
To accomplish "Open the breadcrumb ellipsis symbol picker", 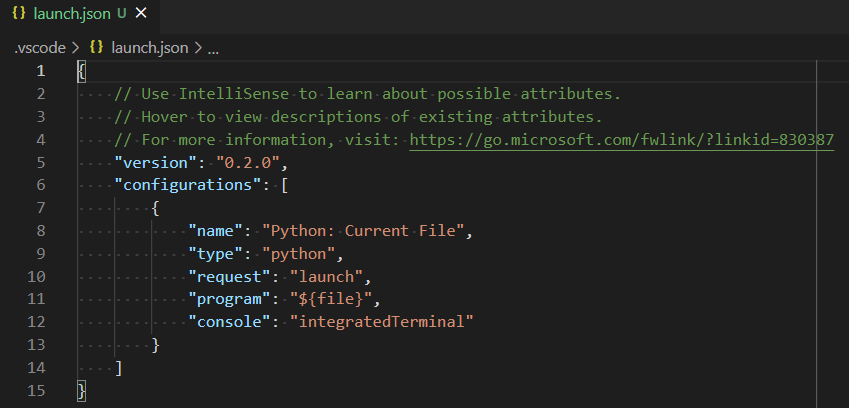I will click(213, 49).
